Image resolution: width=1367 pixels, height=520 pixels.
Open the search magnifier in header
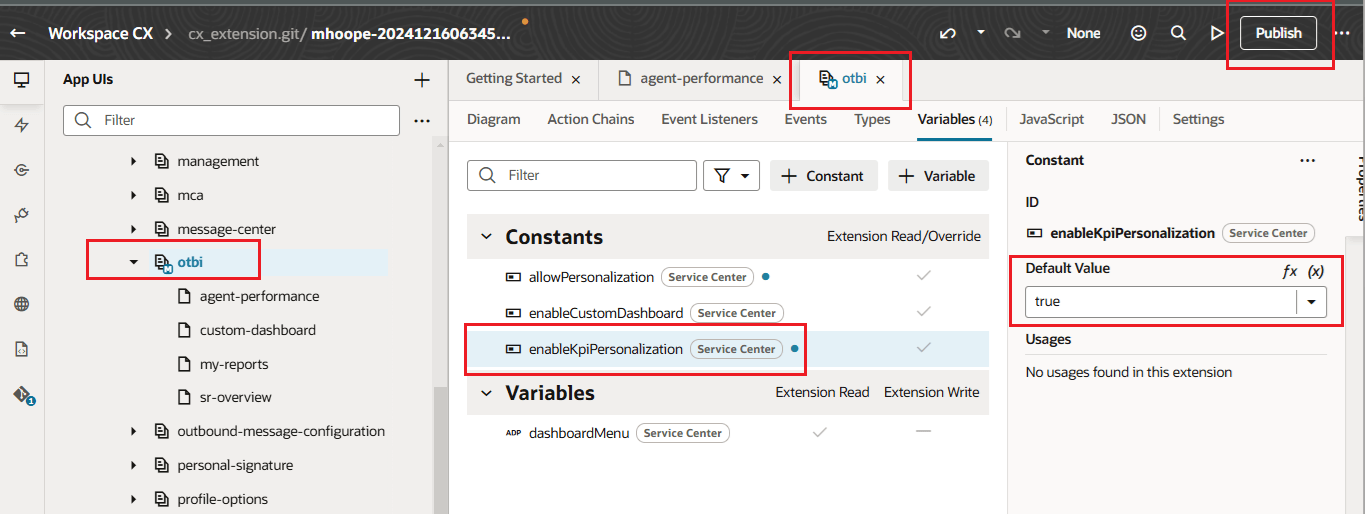point(1178,33)
